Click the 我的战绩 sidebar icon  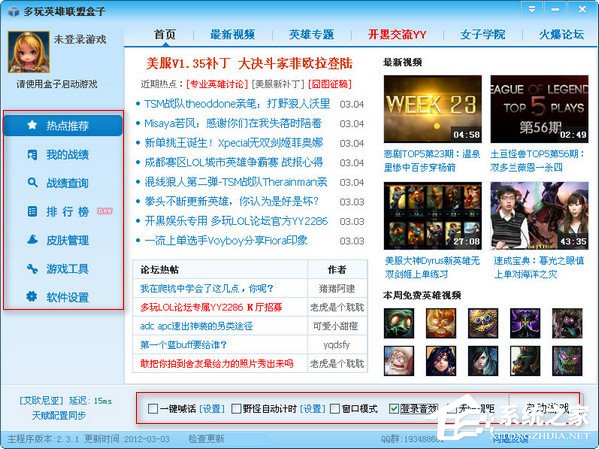[32, 154]
